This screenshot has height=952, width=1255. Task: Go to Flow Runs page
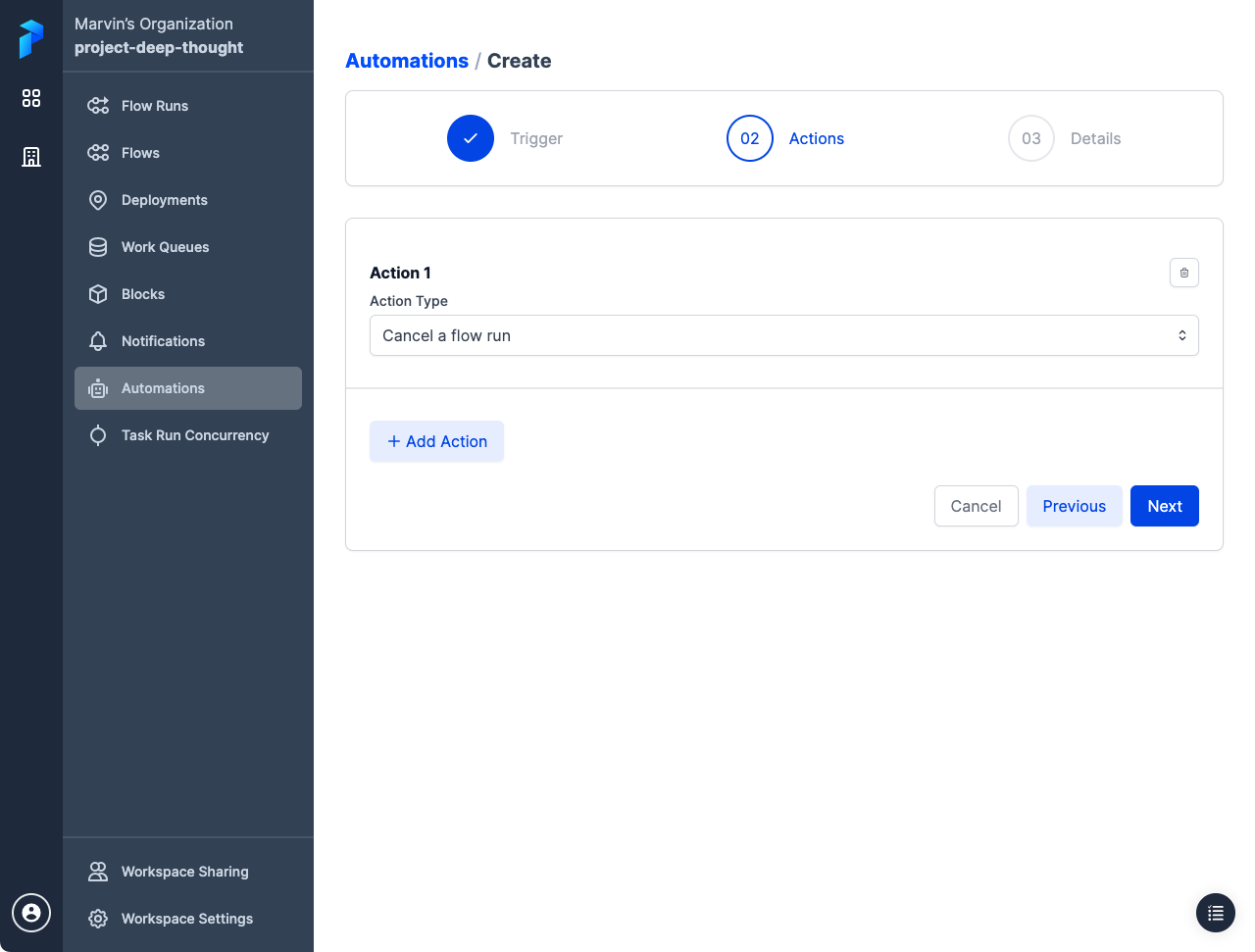[188, 106]
